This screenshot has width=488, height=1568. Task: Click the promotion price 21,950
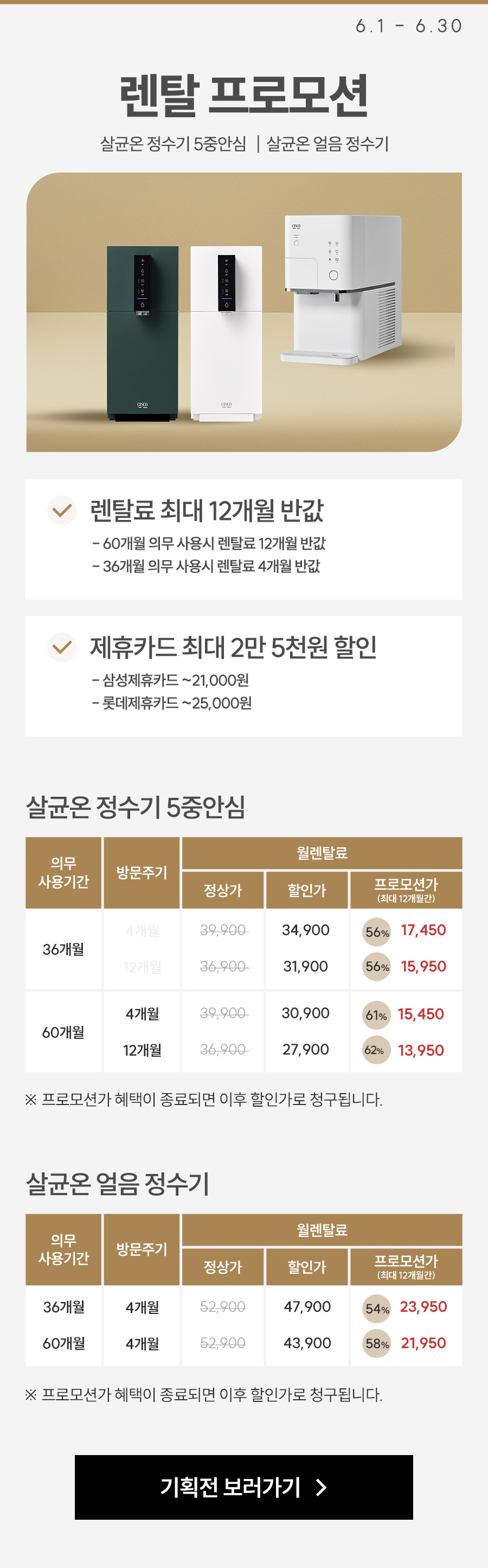(x=423, y=1343)
